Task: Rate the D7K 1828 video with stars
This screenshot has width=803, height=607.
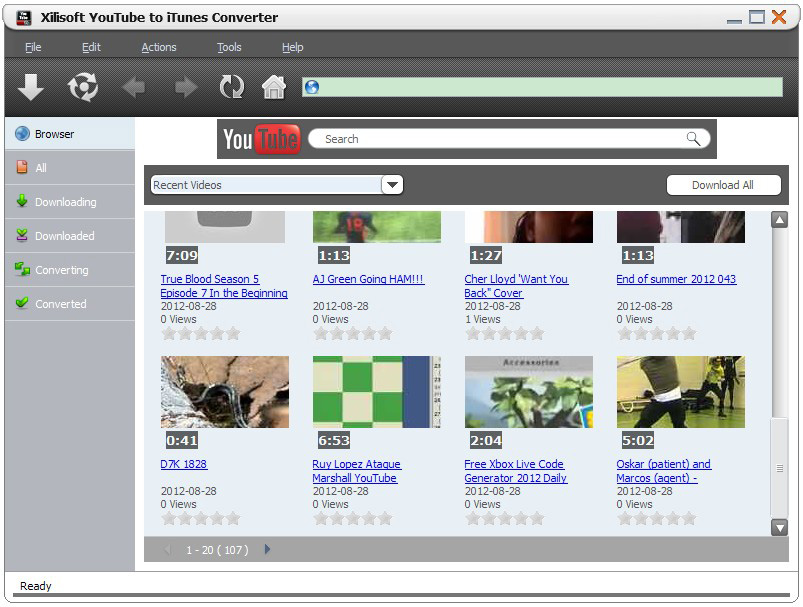Action: 200,518
